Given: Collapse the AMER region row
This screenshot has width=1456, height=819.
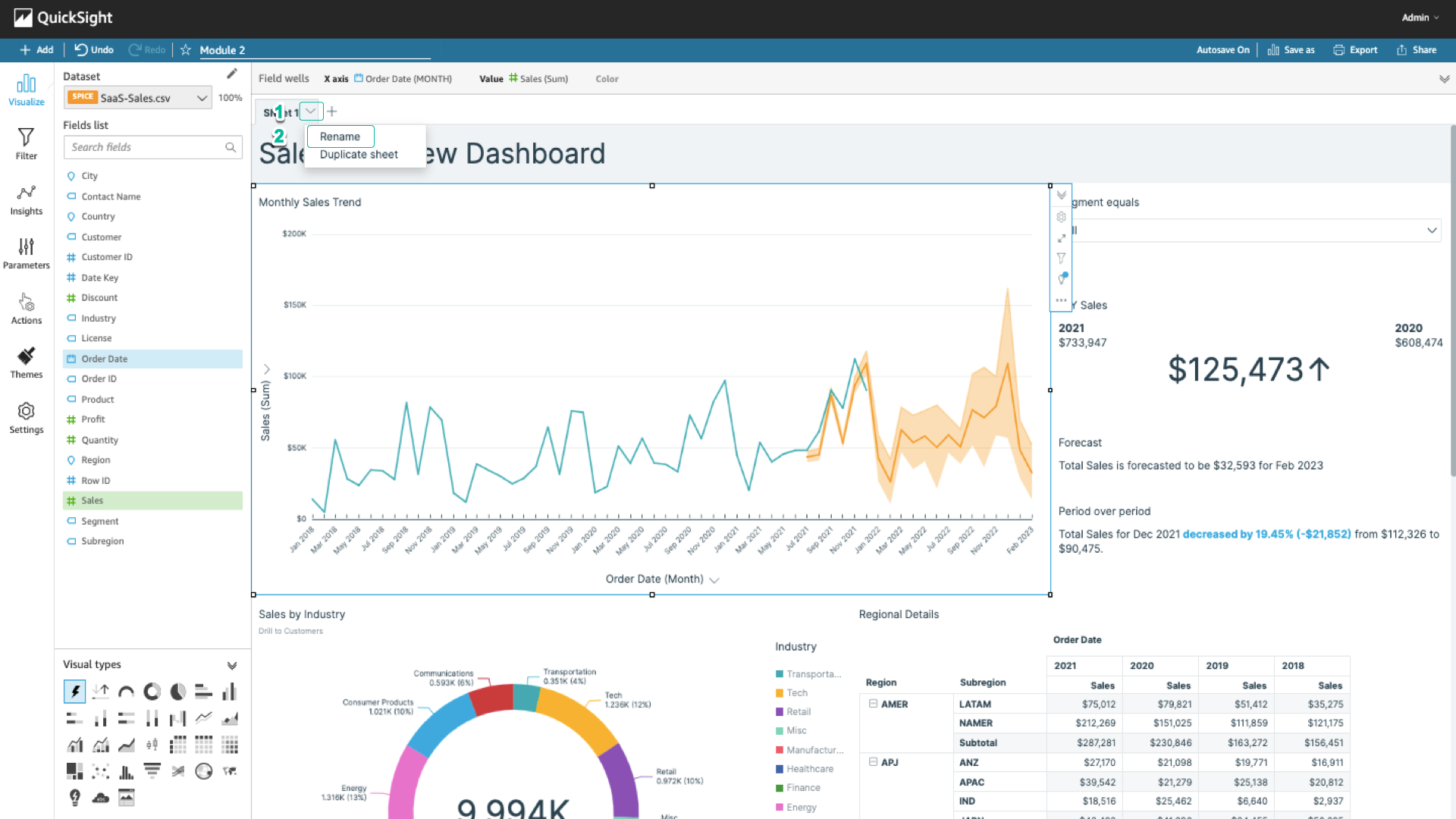Looking at the screenshot, I should pyautogui.click(x=873, y=704).
